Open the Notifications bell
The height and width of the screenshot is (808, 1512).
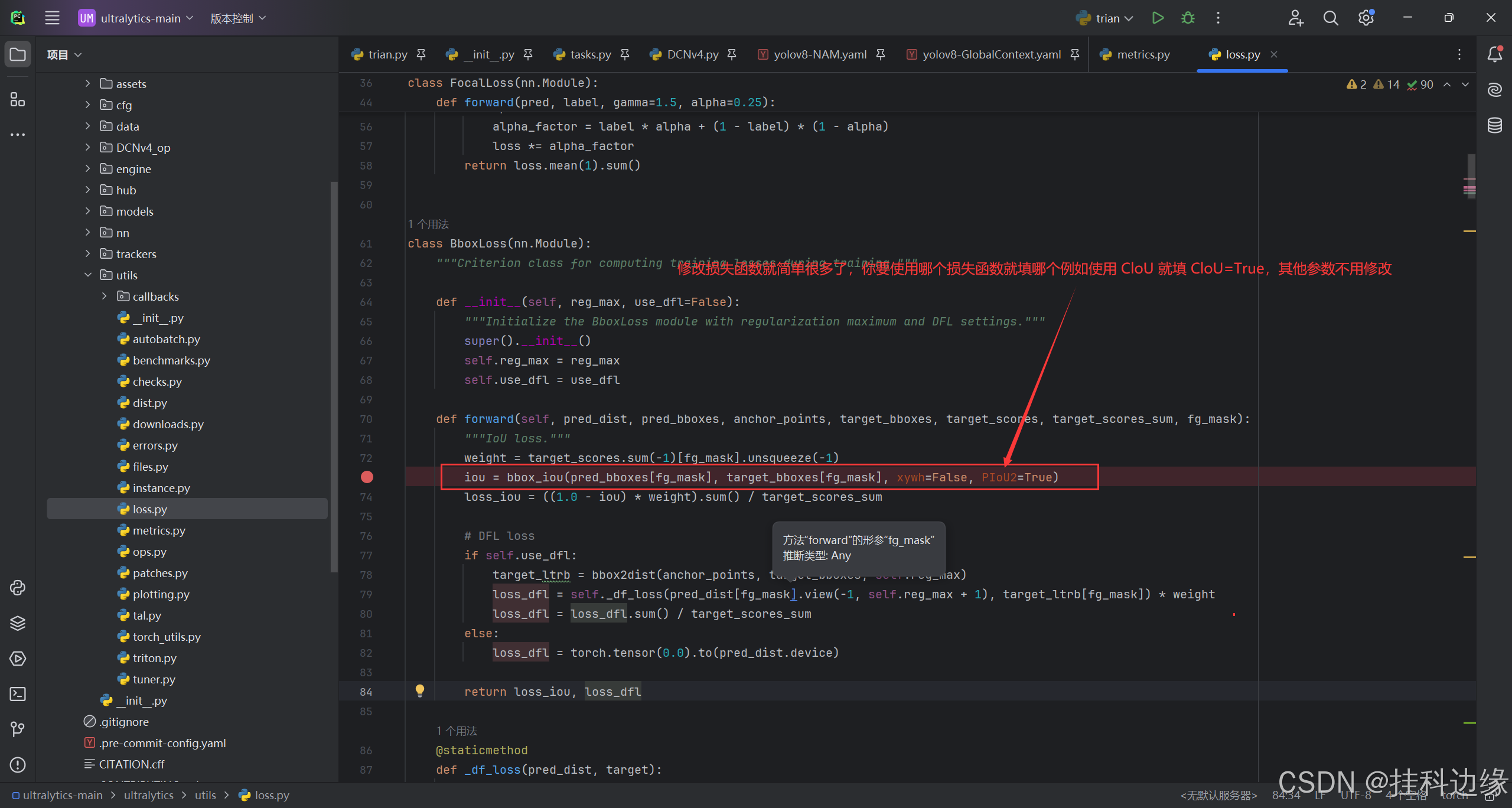tap(1494, 54)
